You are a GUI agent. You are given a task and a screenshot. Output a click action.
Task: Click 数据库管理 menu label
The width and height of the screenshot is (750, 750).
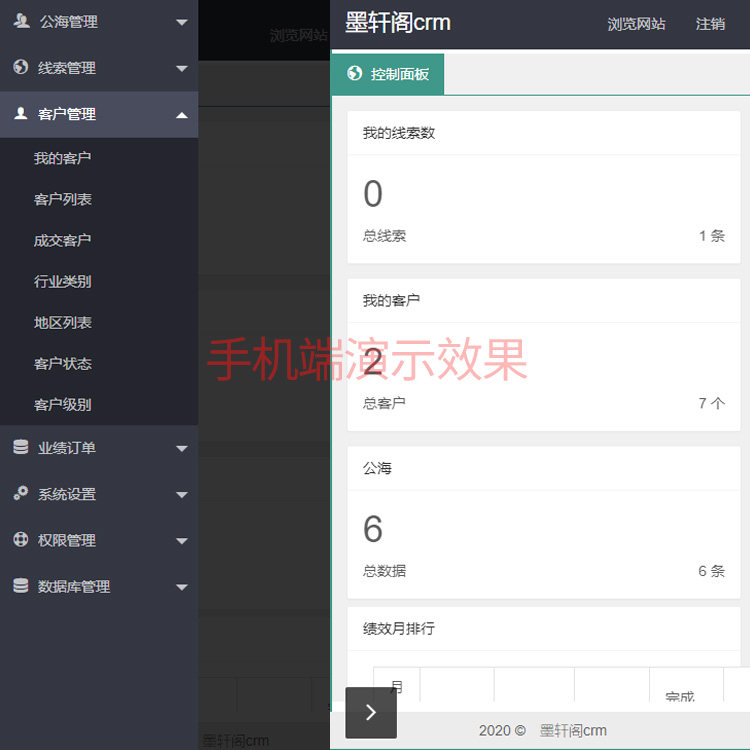[x=74, y=586]
